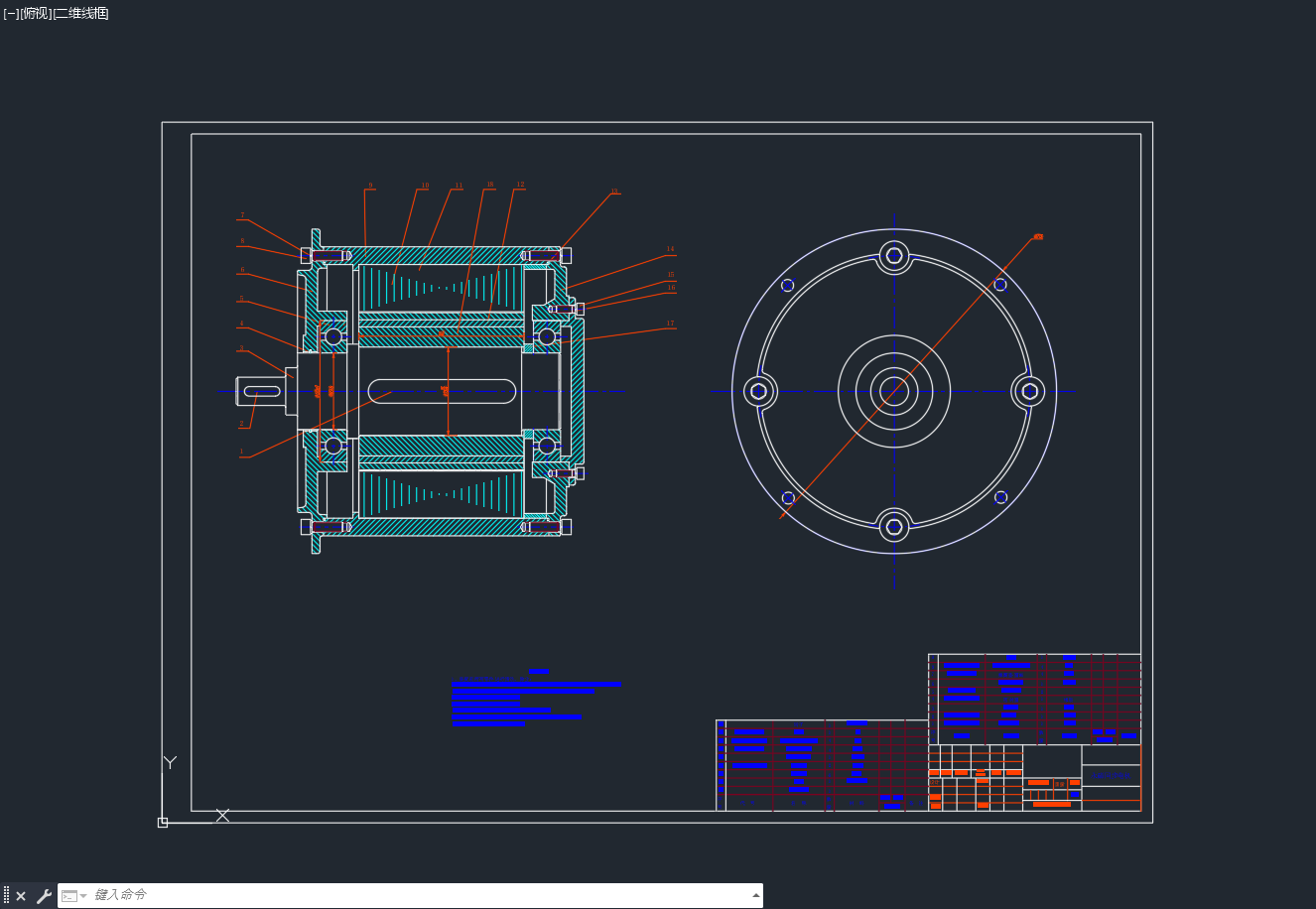Screen dimensions: 1316x909
Task: Select part number label 17 in the drawing
Action: point(670,324)
